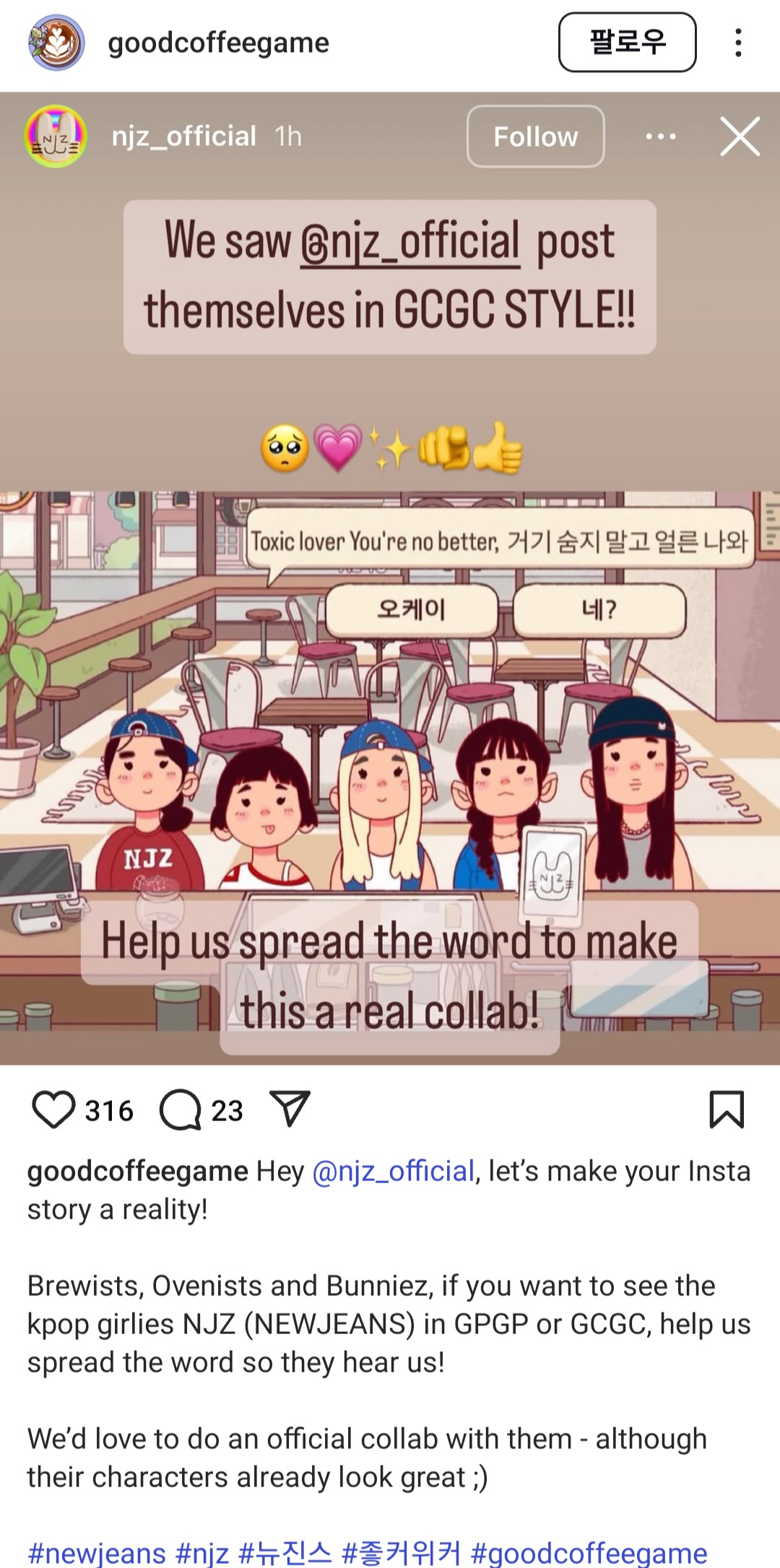Like the post with heart icon

[x=53, y=1110]
